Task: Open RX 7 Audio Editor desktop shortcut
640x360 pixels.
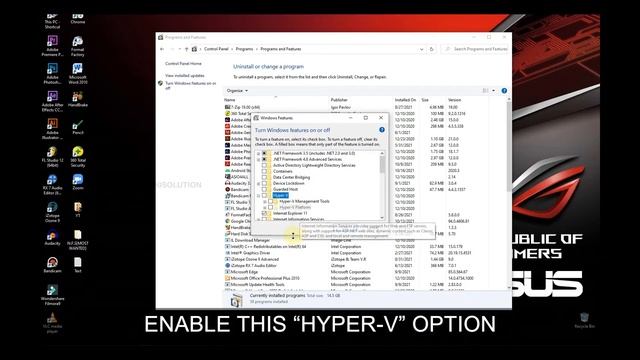Action: click(52, 184)
